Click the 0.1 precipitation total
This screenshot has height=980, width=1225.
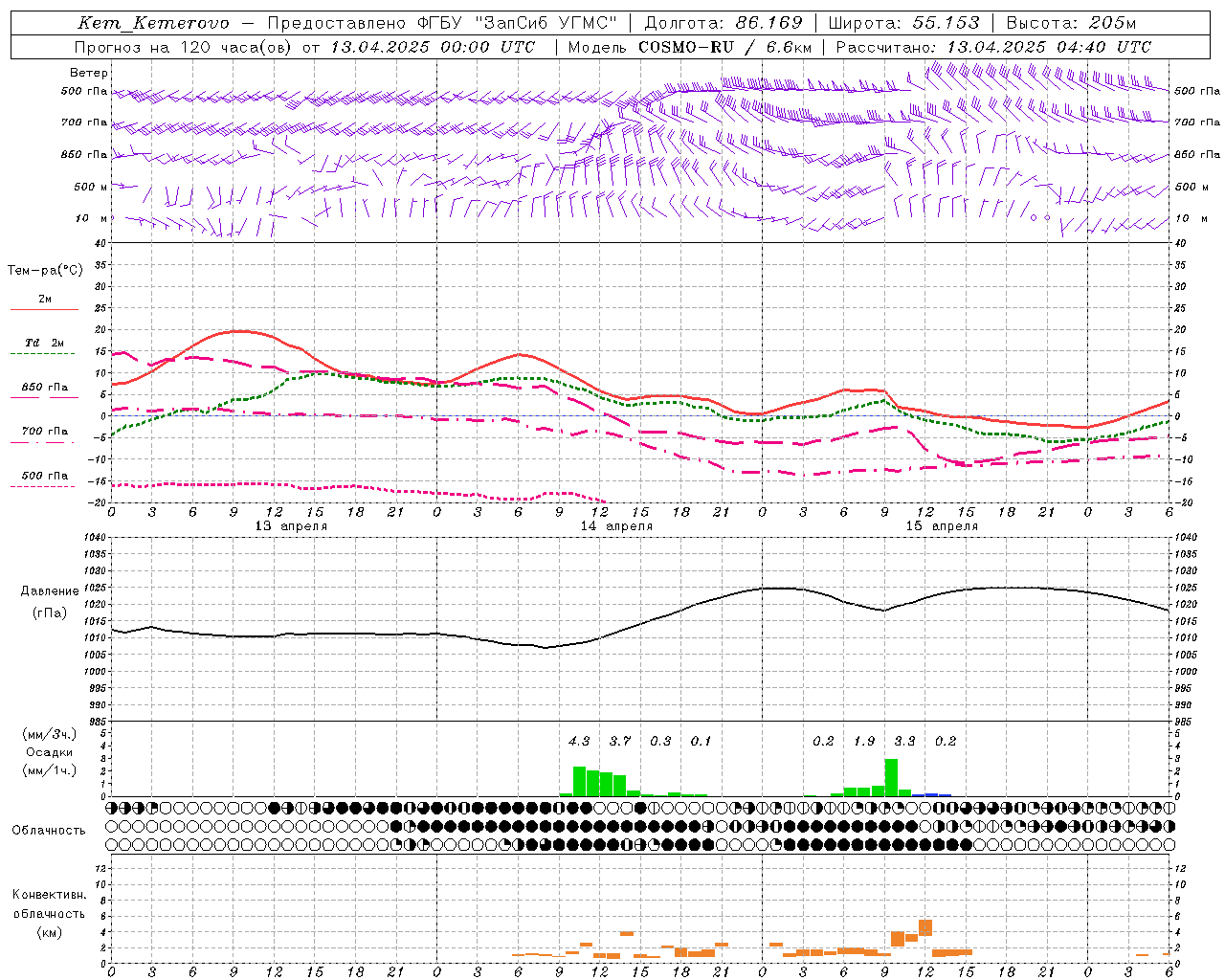(702, 742)
